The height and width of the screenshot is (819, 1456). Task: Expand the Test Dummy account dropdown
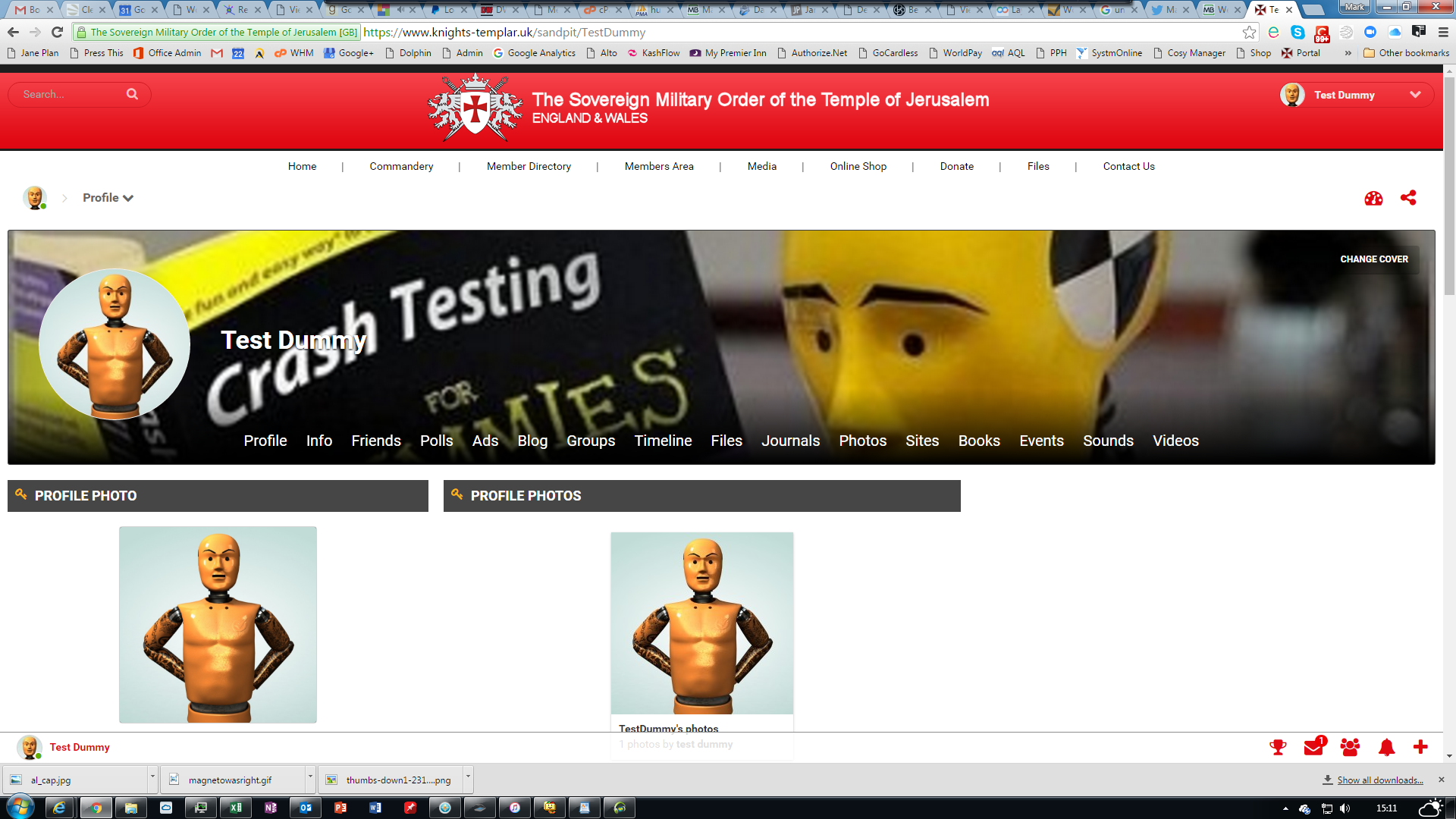[1415, 95]
